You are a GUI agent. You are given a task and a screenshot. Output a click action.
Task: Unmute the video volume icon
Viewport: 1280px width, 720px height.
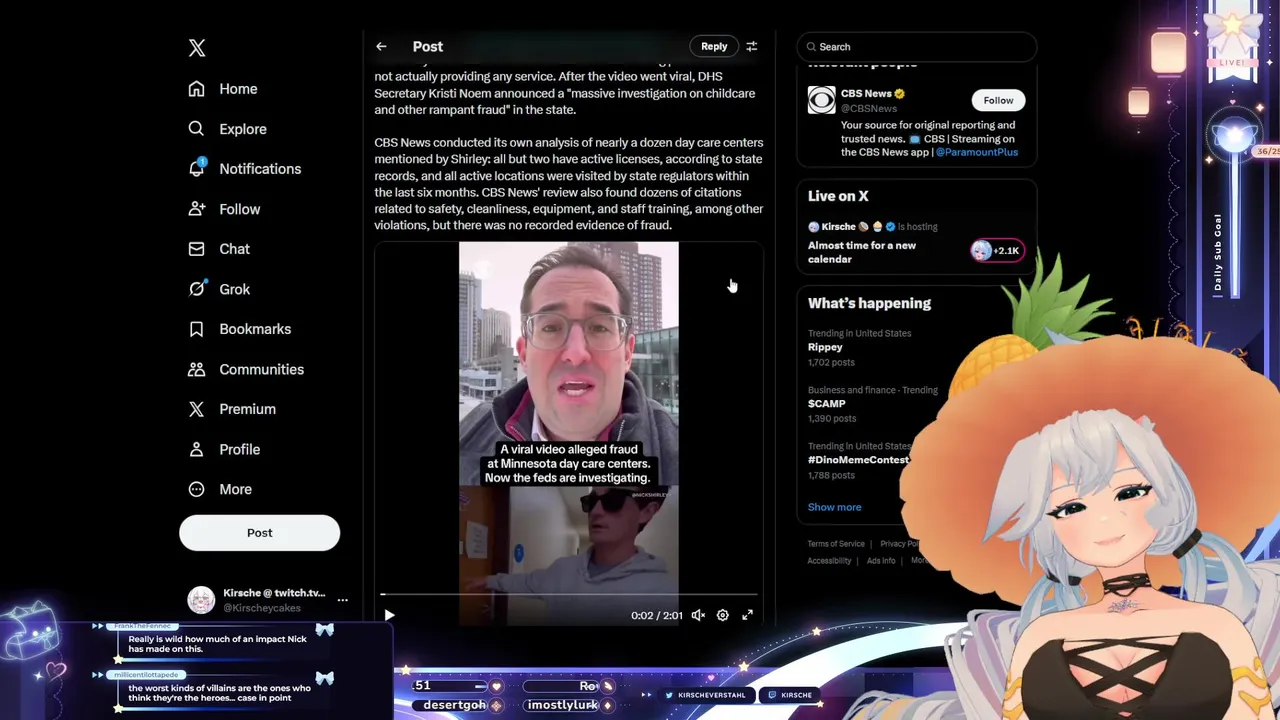pos(698,615)
